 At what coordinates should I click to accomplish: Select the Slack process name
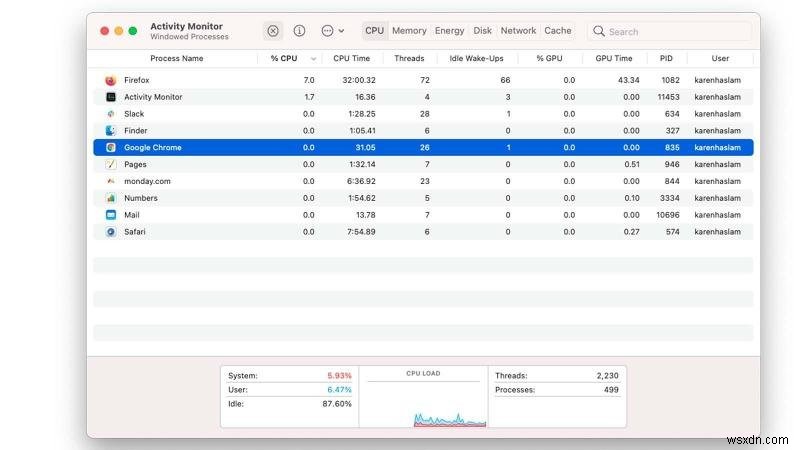click(x=134, y=114)
